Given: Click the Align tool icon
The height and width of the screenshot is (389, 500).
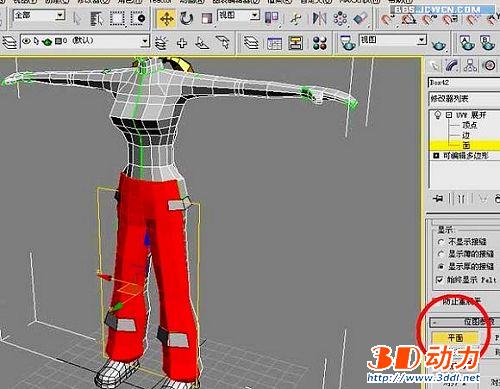Looking at the screenshot, I should [360, 19].
